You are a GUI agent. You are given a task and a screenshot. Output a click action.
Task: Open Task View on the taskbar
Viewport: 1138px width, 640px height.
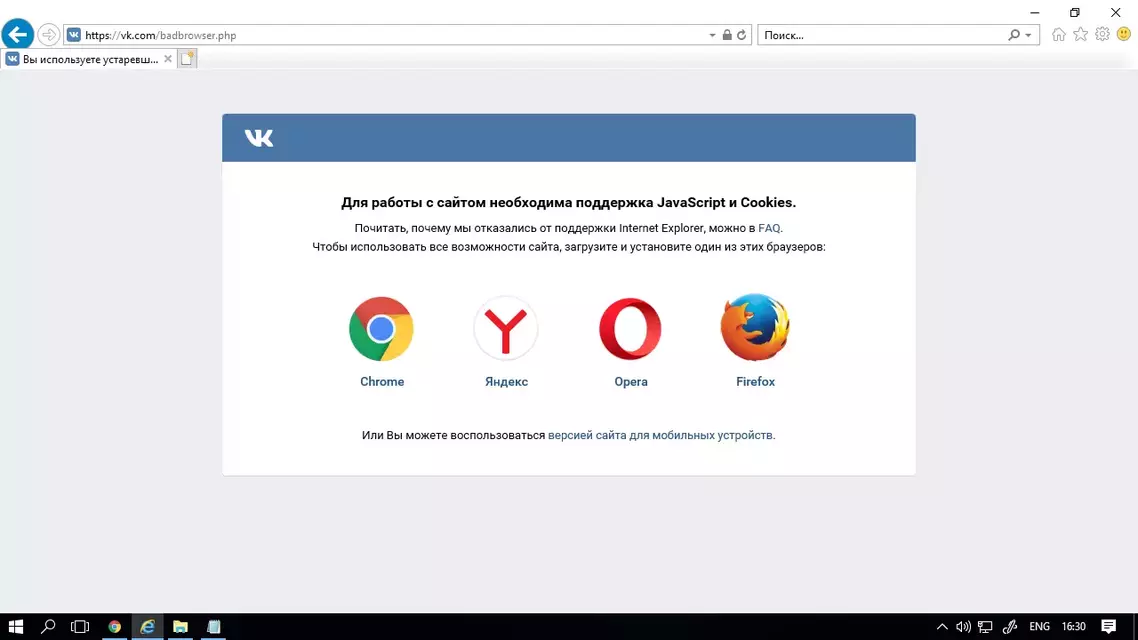pyautogui.click(x=80, y=626)
